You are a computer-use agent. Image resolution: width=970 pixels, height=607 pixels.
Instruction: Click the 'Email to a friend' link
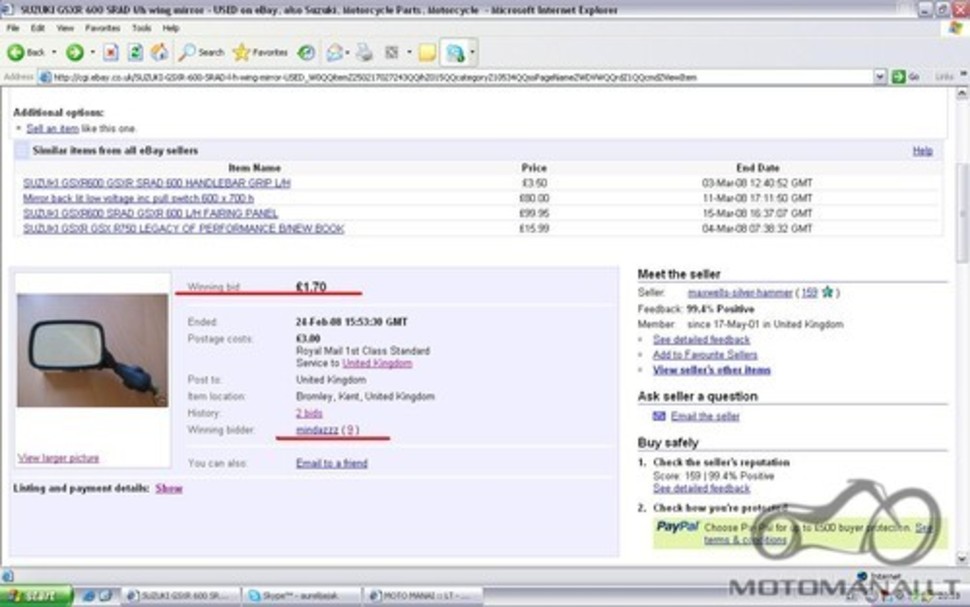(x=332, y=463)
